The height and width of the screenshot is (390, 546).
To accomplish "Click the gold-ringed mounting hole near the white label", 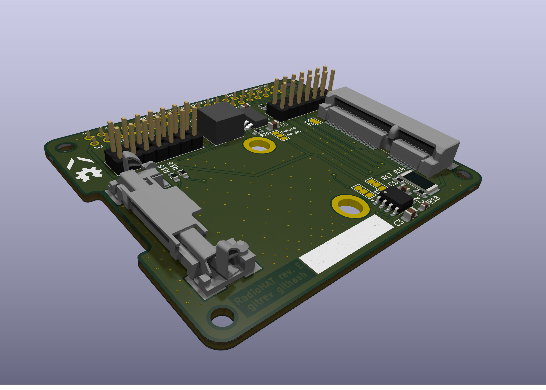I will [x=350, y=206].
